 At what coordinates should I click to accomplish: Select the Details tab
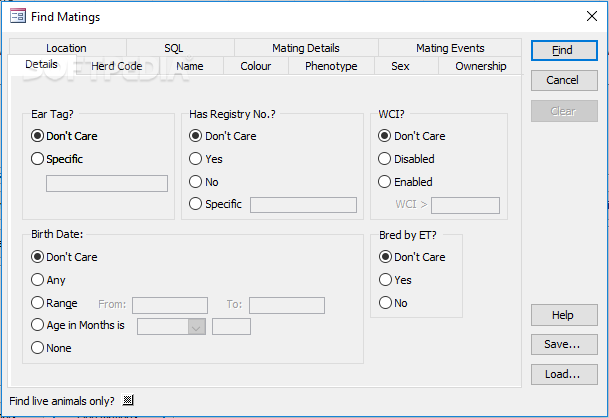tap(42, 64)
